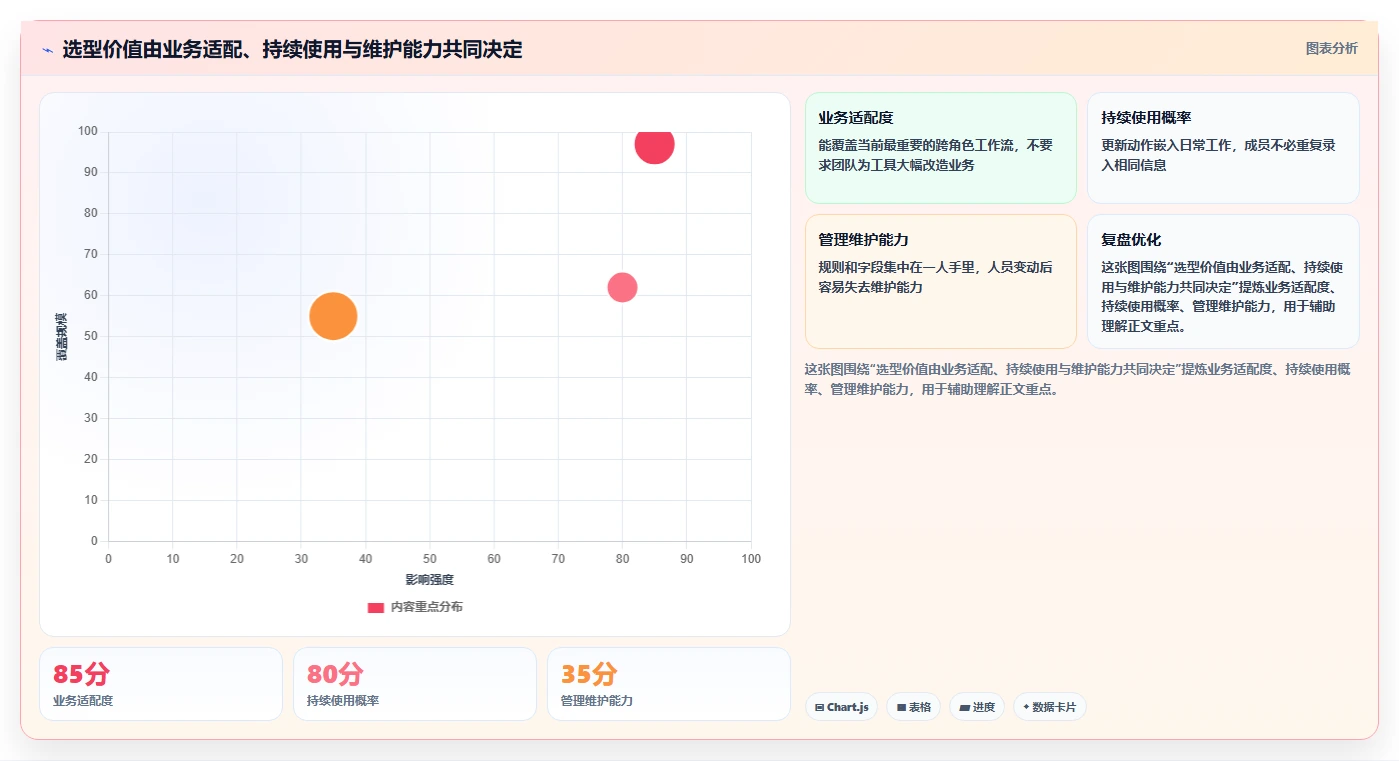1399x761 pixels.
Task: Click the 内容重点分布 legend label
Action: pos(426,607)
